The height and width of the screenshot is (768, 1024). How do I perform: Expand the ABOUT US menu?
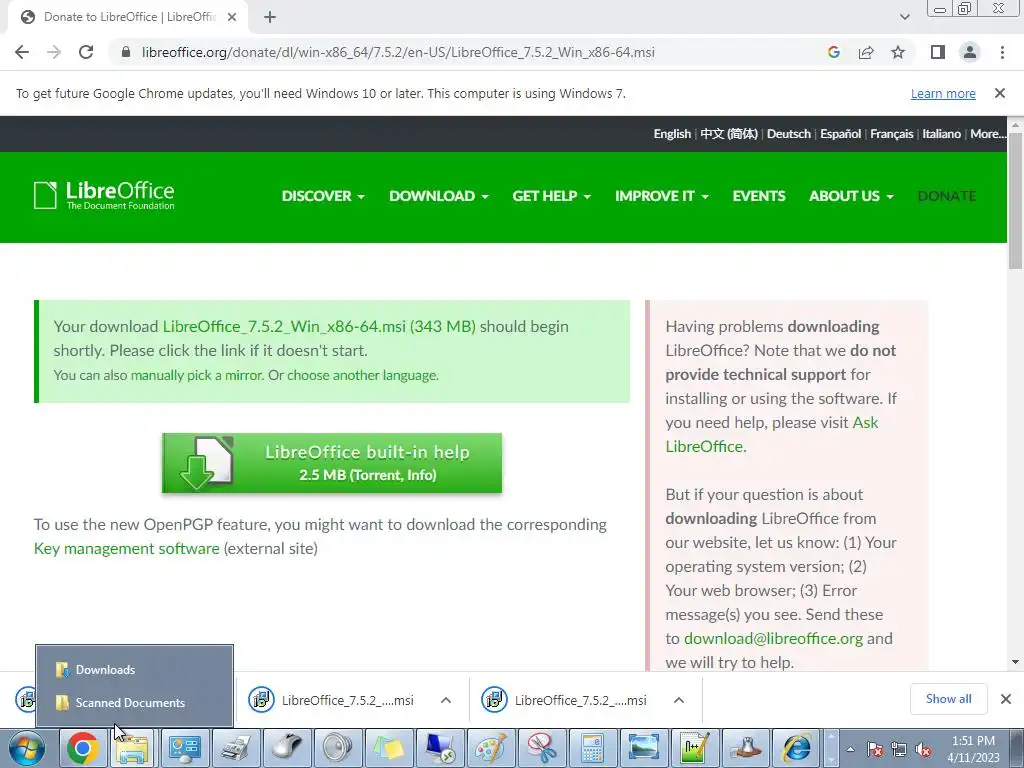[x=851, y=196]
